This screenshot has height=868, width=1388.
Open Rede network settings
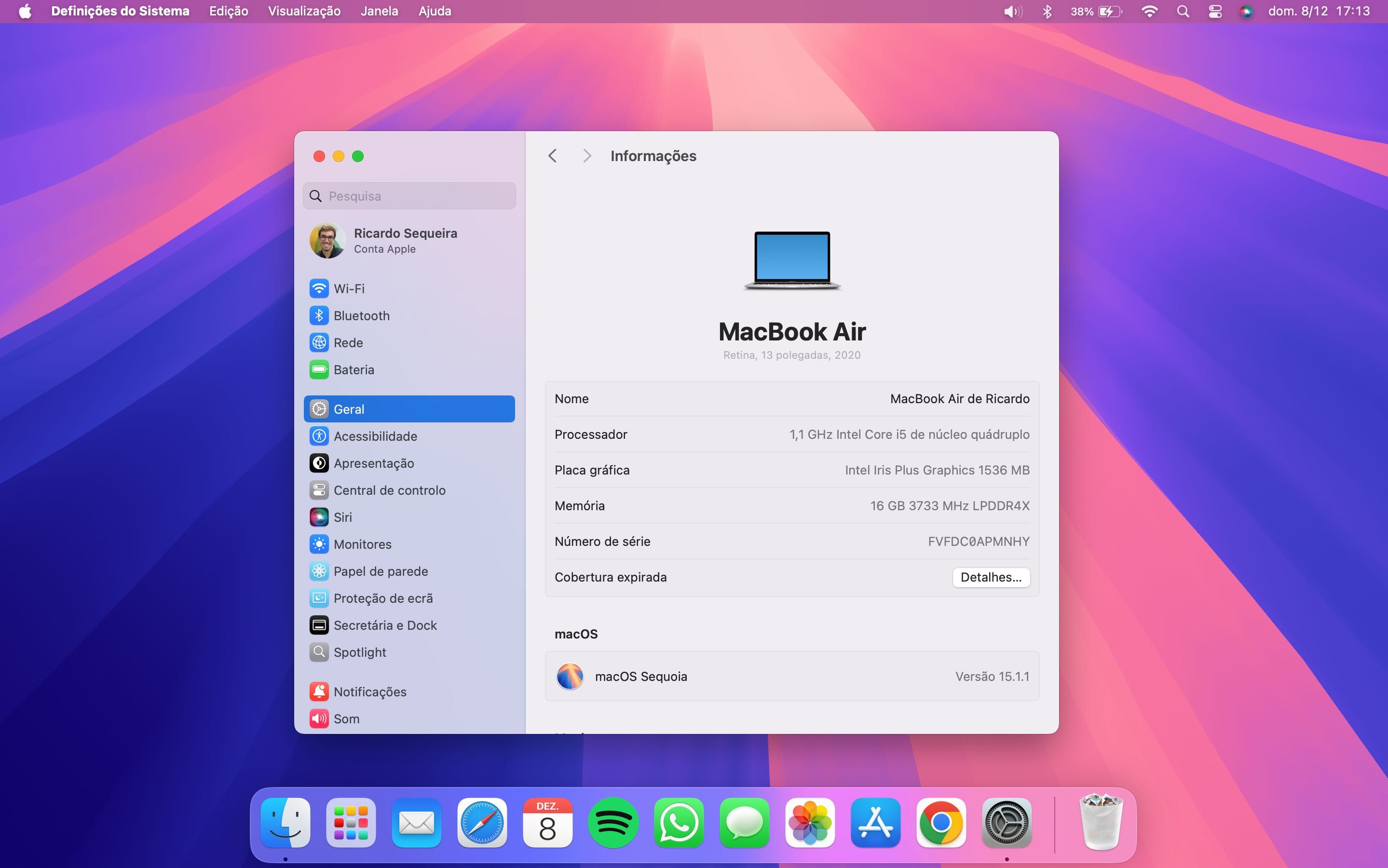(408, 343)
